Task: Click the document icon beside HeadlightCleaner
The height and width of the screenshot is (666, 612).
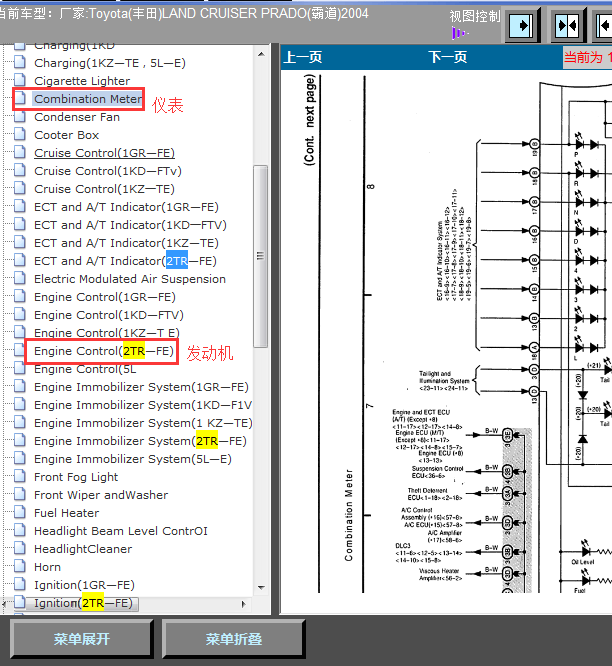Action: pos(20,548)
